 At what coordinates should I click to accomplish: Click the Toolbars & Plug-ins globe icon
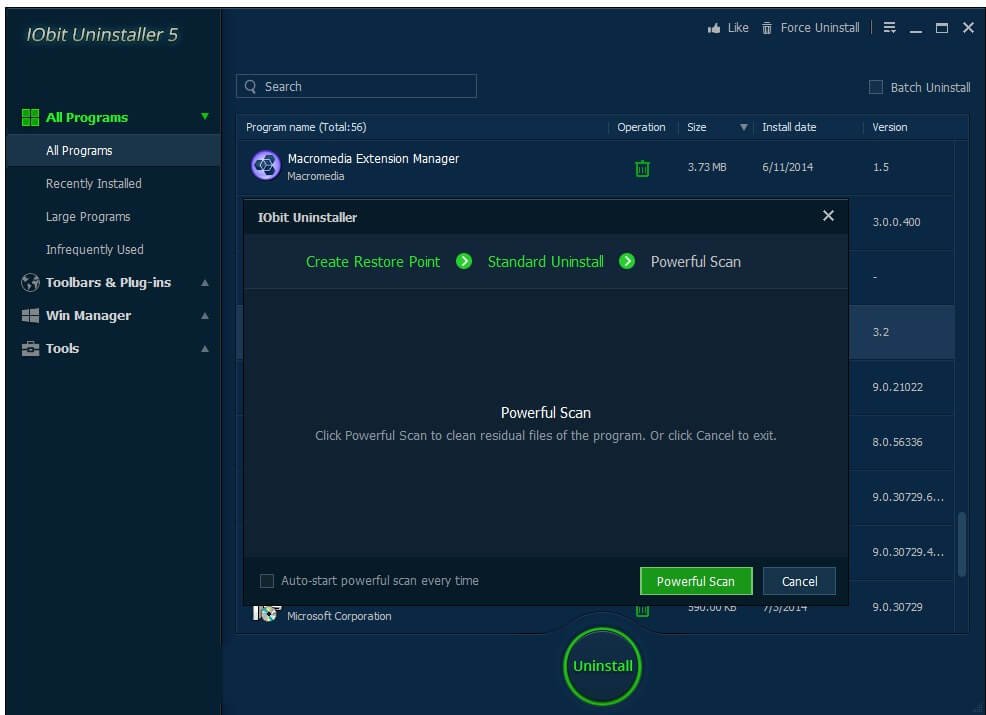click(x=30, y=282)
